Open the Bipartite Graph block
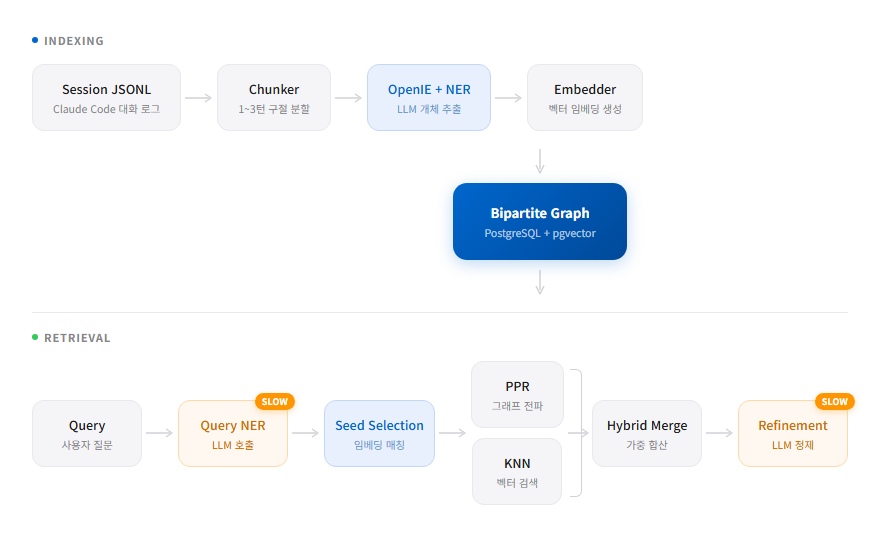880x535 pixels. (540, 221)
